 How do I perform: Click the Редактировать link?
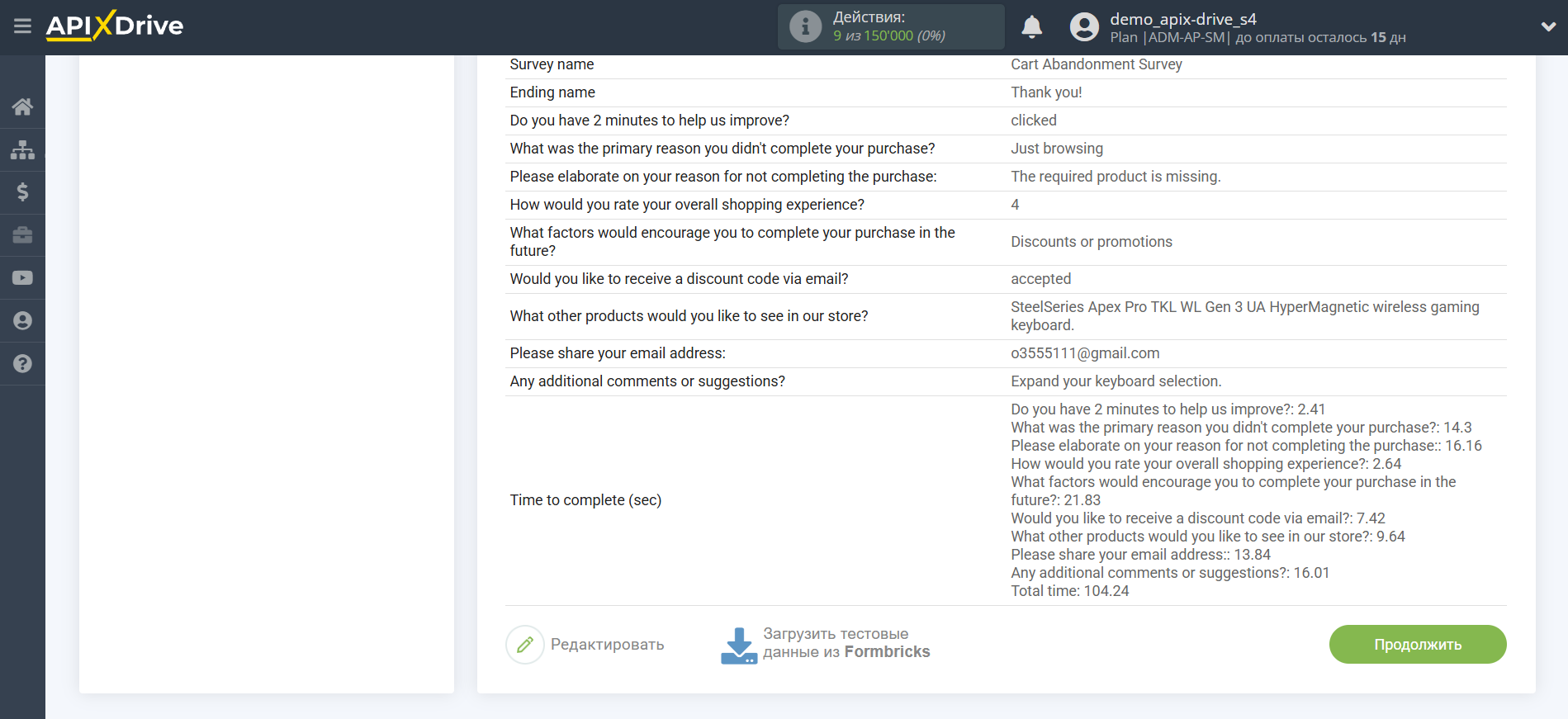click(x=607, y=645)
